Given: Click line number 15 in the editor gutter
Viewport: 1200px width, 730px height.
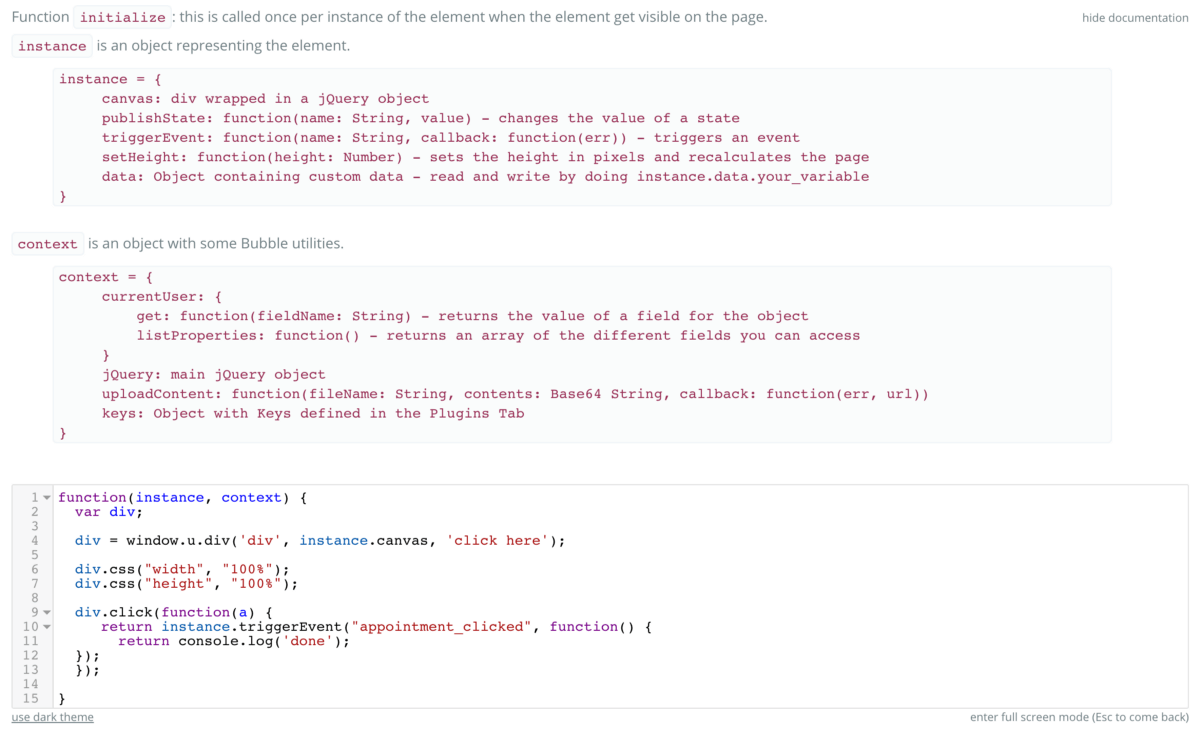Looking at the screenshot, I should pyautogui.click(x=30, y=698).
